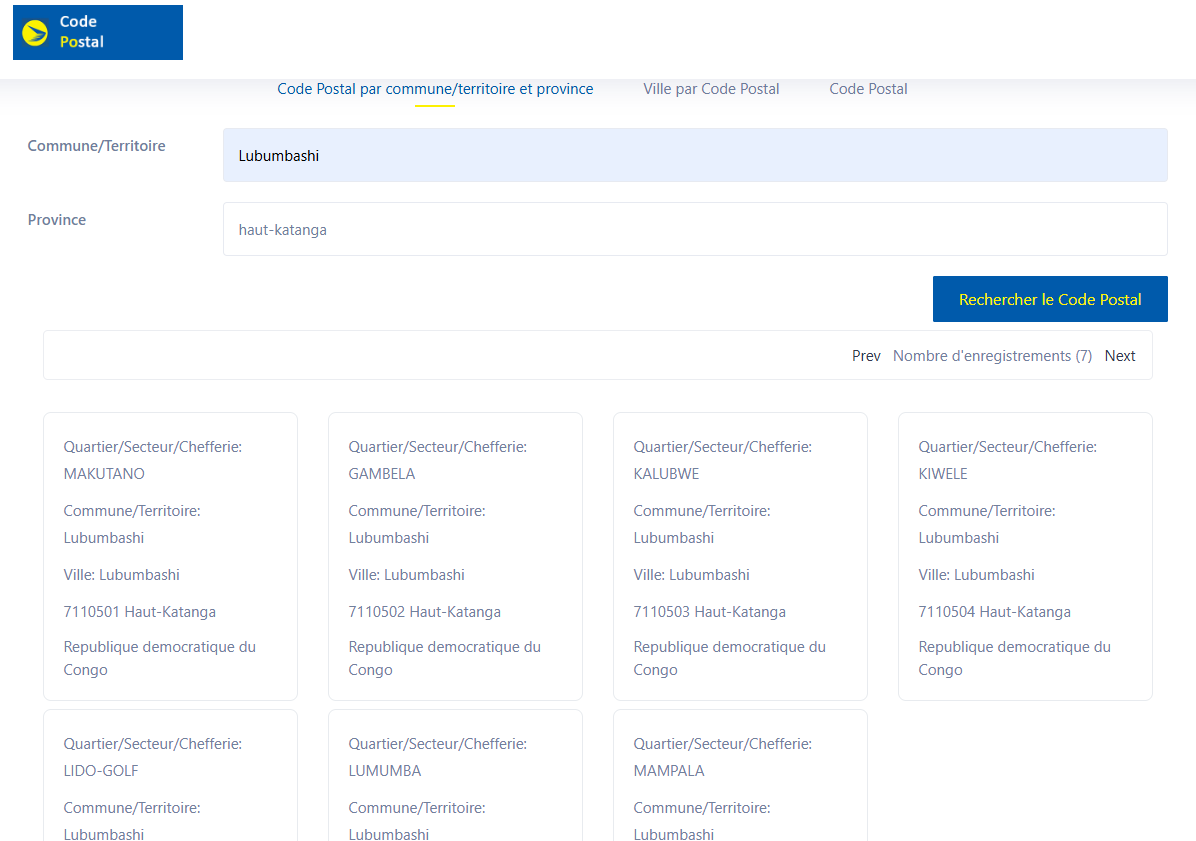Select Code Postal par commune/territoire et province tab
The width and height of the screenshot is (1196, 841).
(x=435, y=89)
